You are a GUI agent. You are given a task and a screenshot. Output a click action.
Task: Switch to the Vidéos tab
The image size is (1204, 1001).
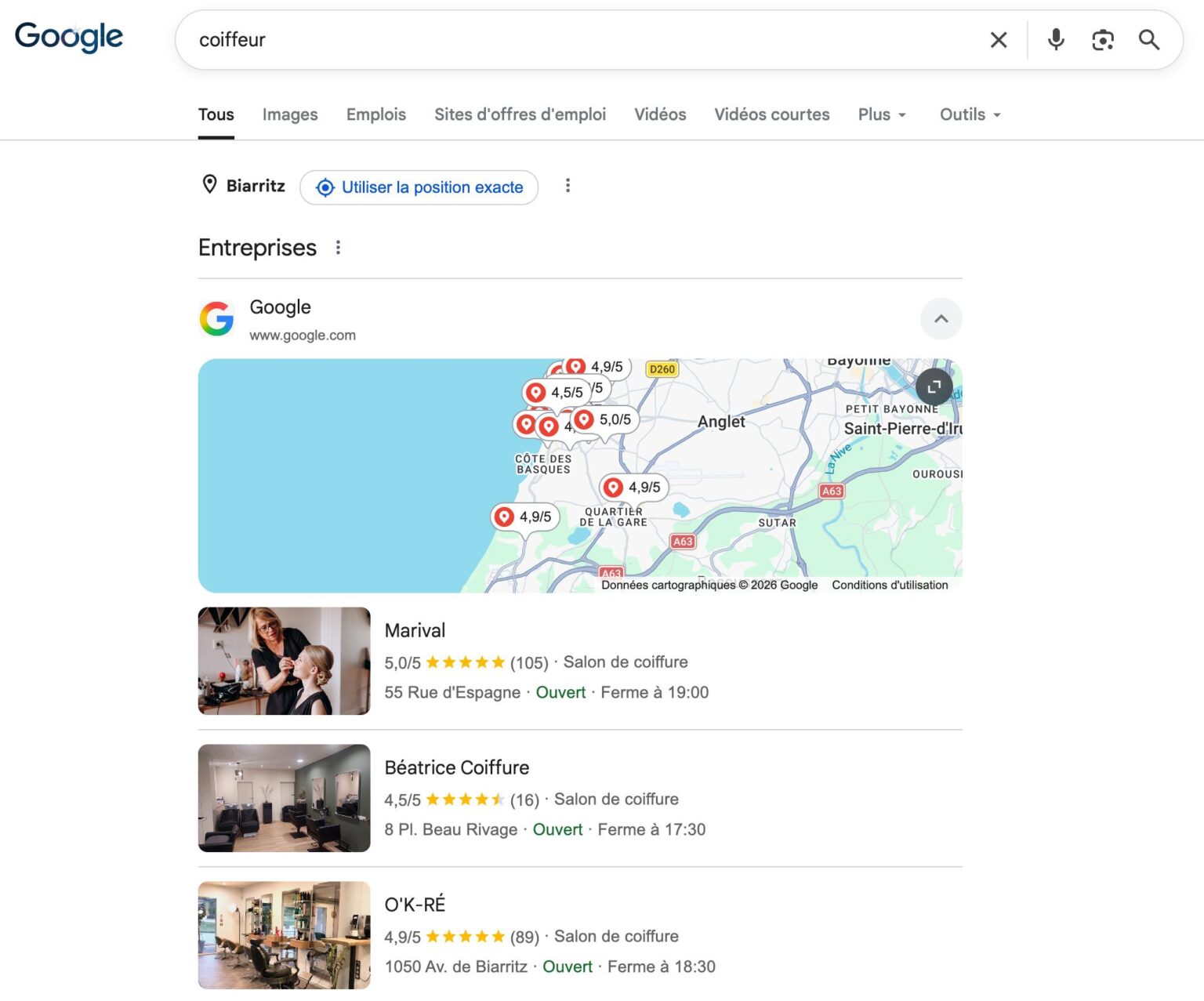660,114
